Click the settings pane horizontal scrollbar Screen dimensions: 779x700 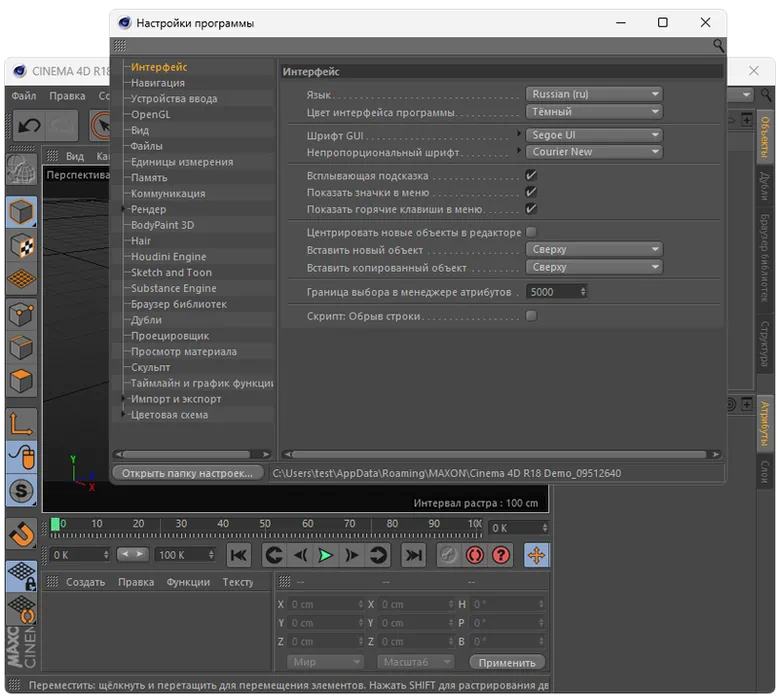(501, 454)
